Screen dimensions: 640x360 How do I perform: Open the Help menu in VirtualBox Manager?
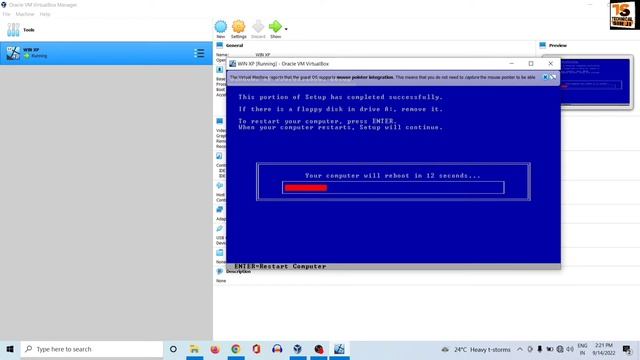(45, 14)
